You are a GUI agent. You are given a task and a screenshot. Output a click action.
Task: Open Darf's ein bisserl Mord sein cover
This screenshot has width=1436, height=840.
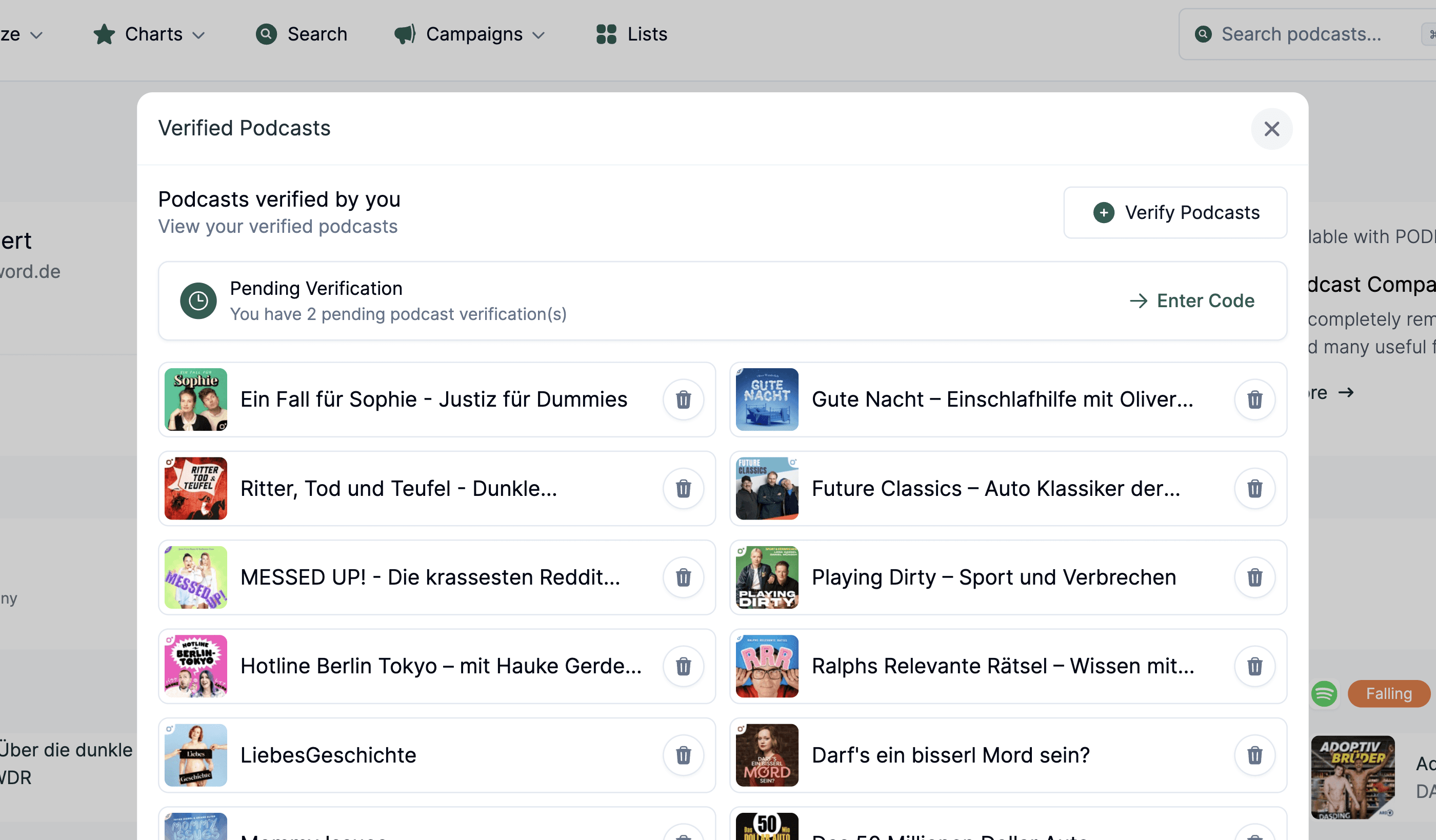point(767,755)
